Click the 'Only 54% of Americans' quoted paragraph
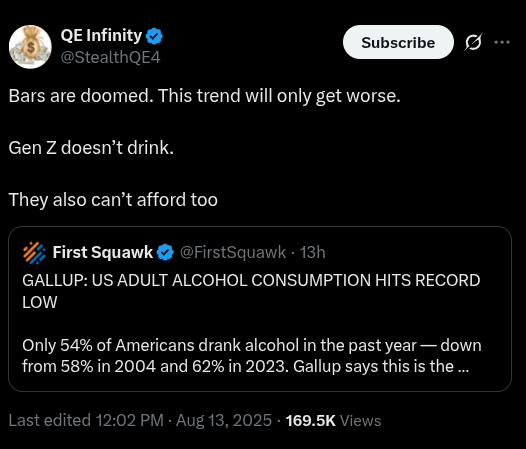526x449 pixels. pyautogui.click(x=252, y=356)
